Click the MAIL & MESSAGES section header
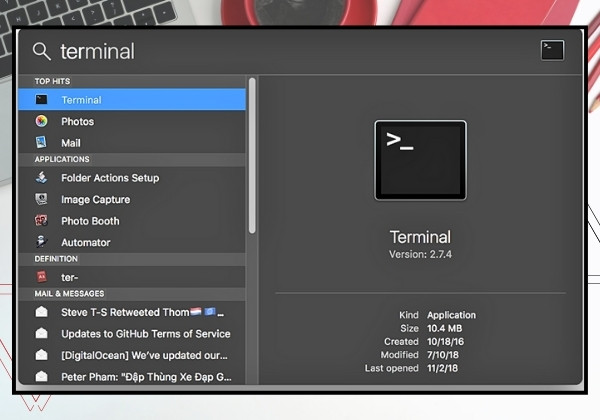Screen dimensions: 600x420 coord(69,294)
